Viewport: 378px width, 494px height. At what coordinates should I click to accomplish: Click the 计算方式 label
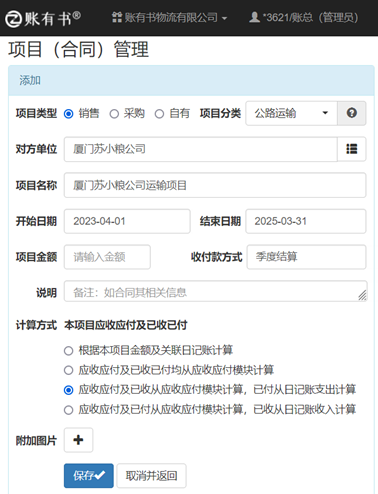pyautogui.click(x=36, y=325)
